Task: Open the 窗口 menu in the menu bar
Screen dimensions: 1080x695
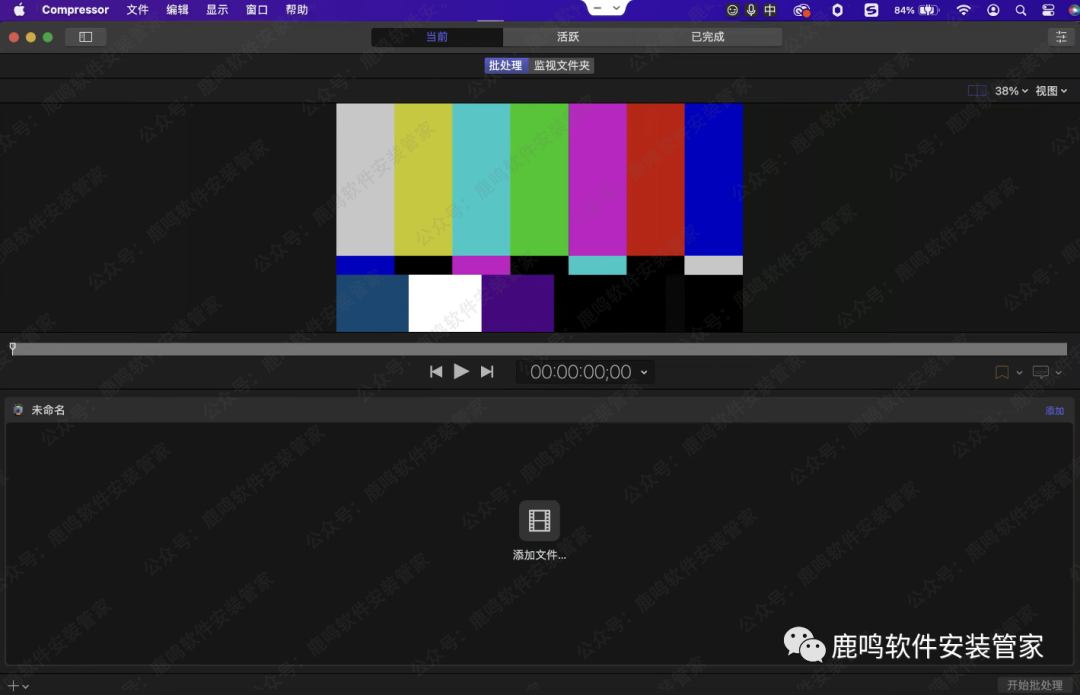Action: point(256,10)
